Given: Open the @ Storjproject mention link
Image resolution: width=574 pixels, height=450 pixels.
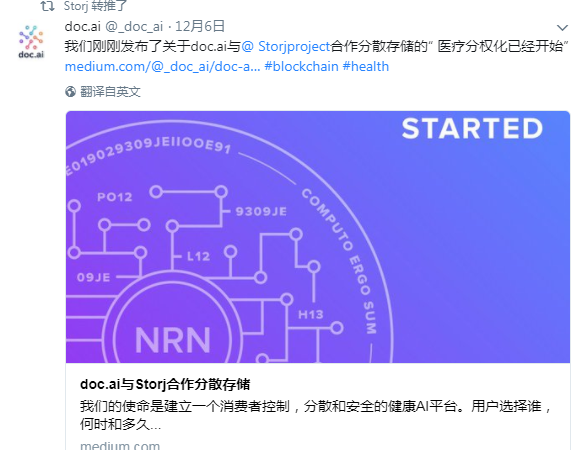Looking at the screenshot, I should point(286,47).
